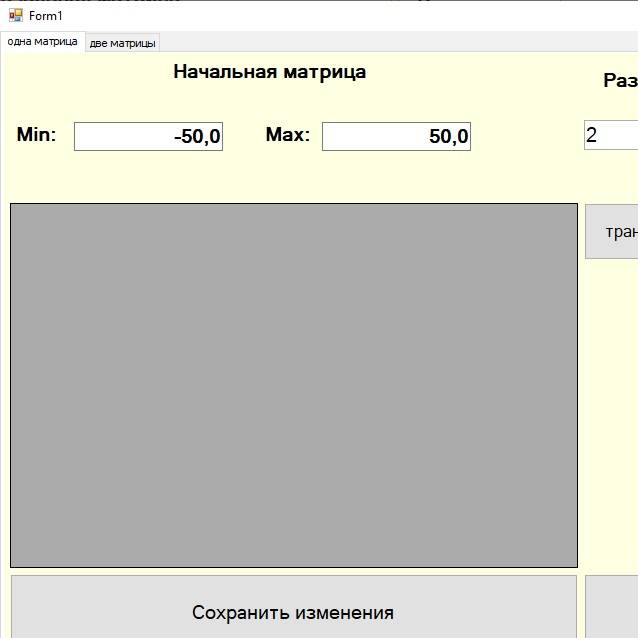Click the partially visible 'тран' button
The width and height of the screenshot is (638, 638).
click(612, 231)
